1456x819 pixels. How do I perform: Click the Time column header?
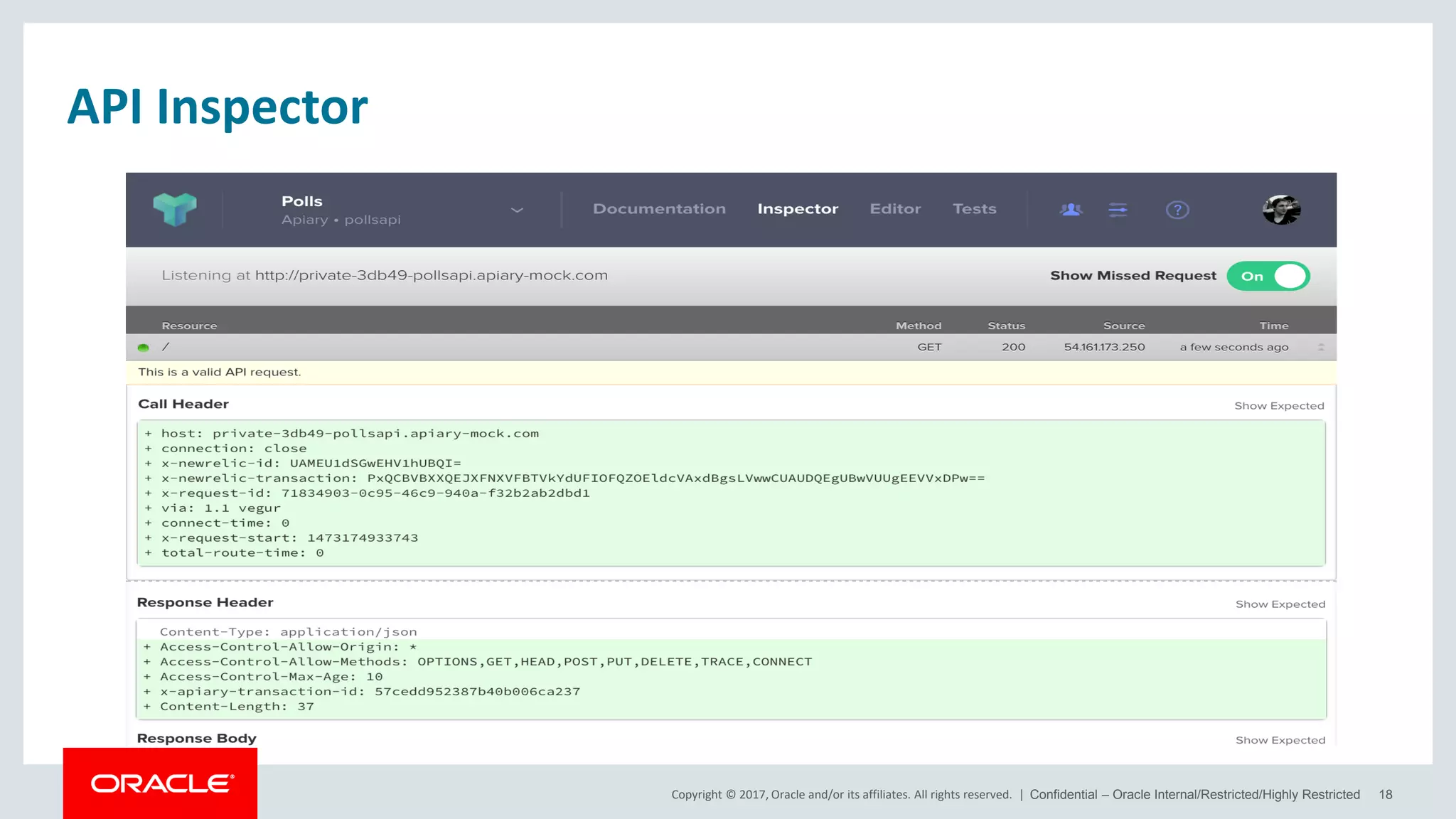[1273, 326]
